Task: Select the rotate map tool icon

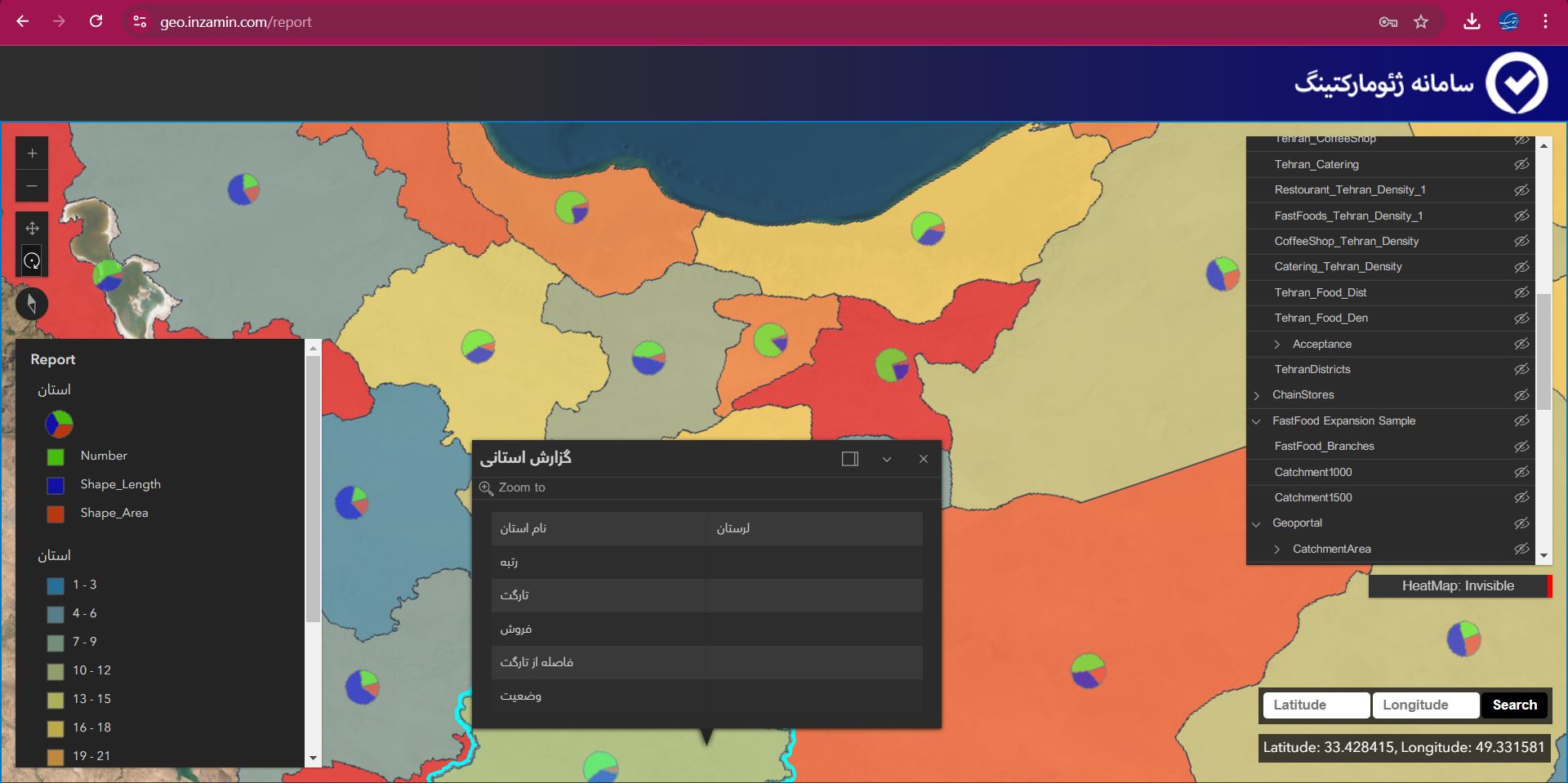Action: click(32, 261)
